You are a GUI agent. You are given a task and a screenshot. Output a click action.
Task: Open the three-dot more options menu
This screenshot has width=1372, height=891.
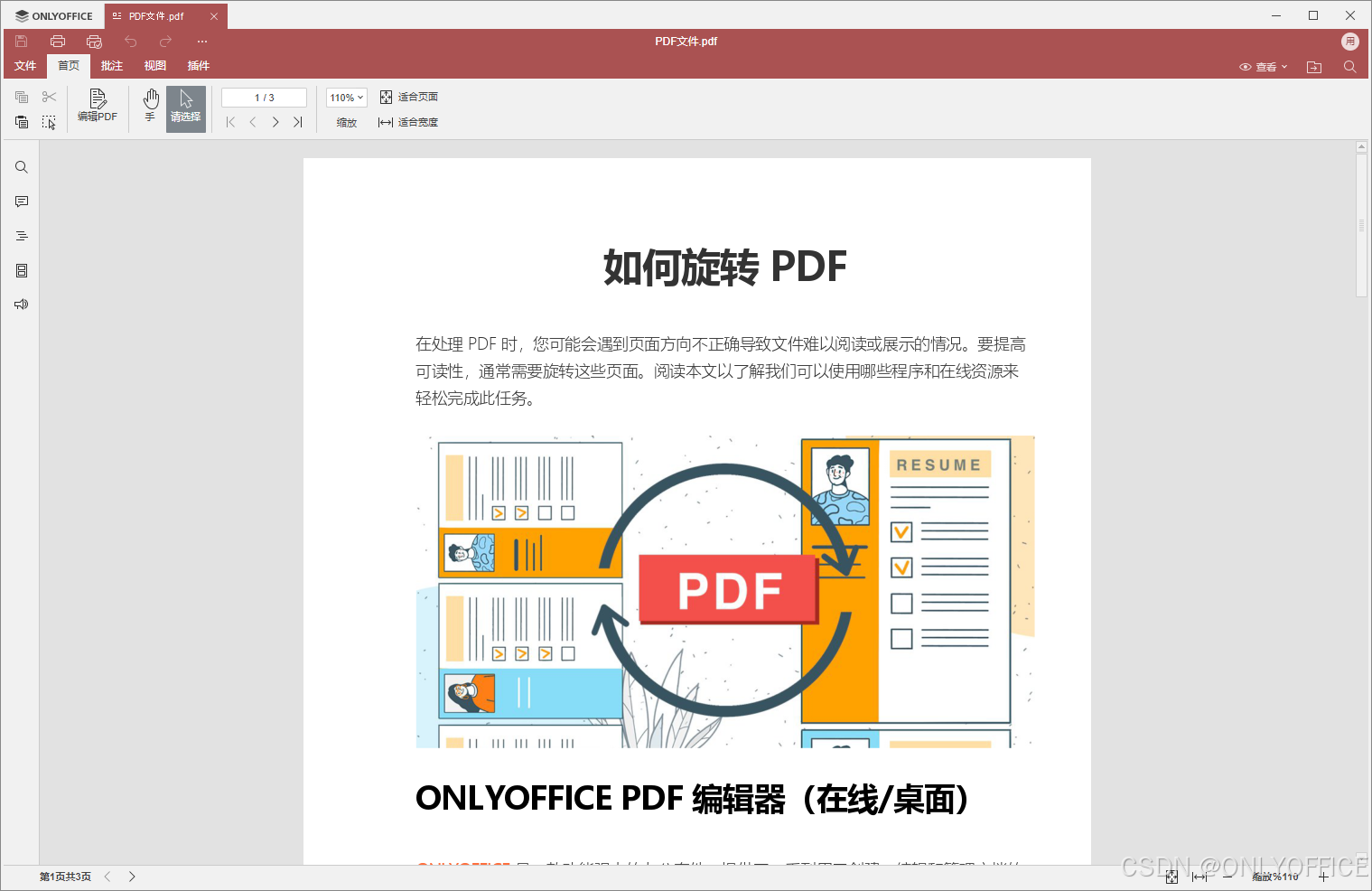pos(202,42)
